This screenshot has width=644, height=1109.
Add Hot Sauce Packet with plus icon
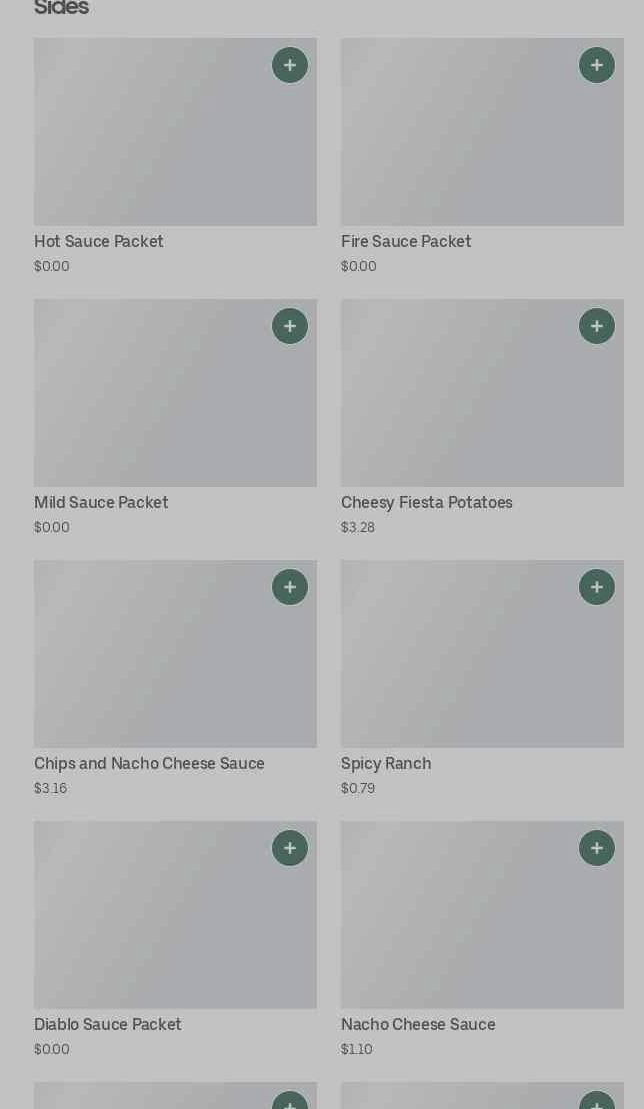[290, 65]
